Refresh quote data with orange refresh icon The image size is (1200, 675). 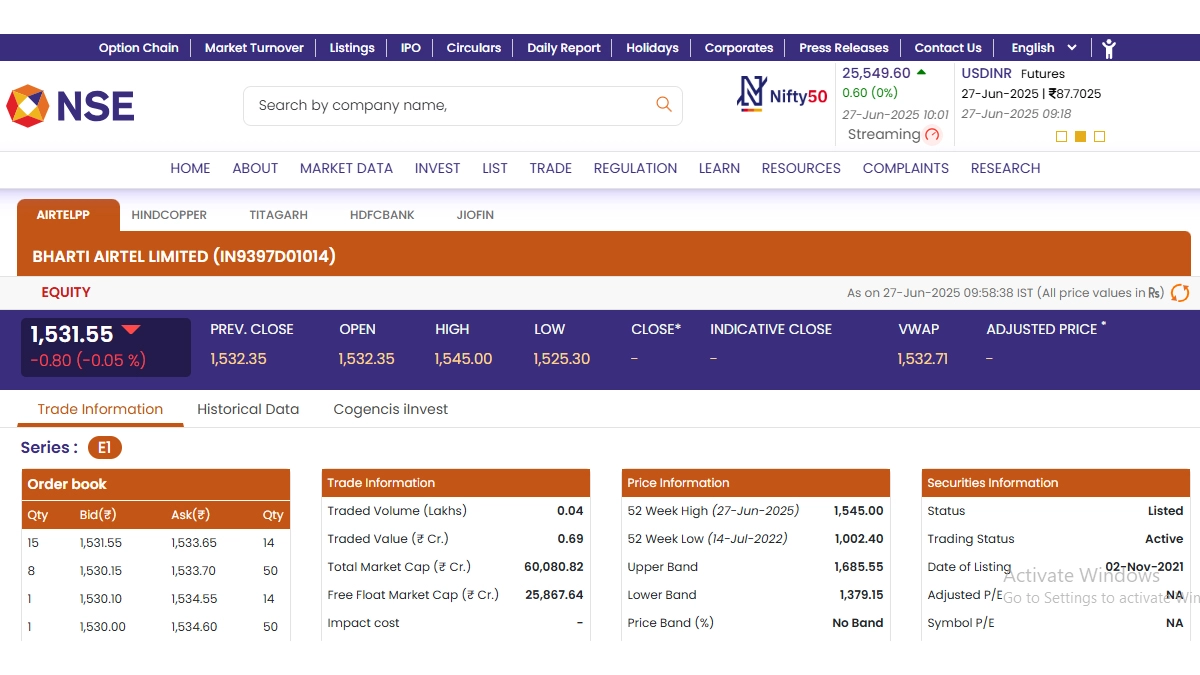tap(1180, 293)
